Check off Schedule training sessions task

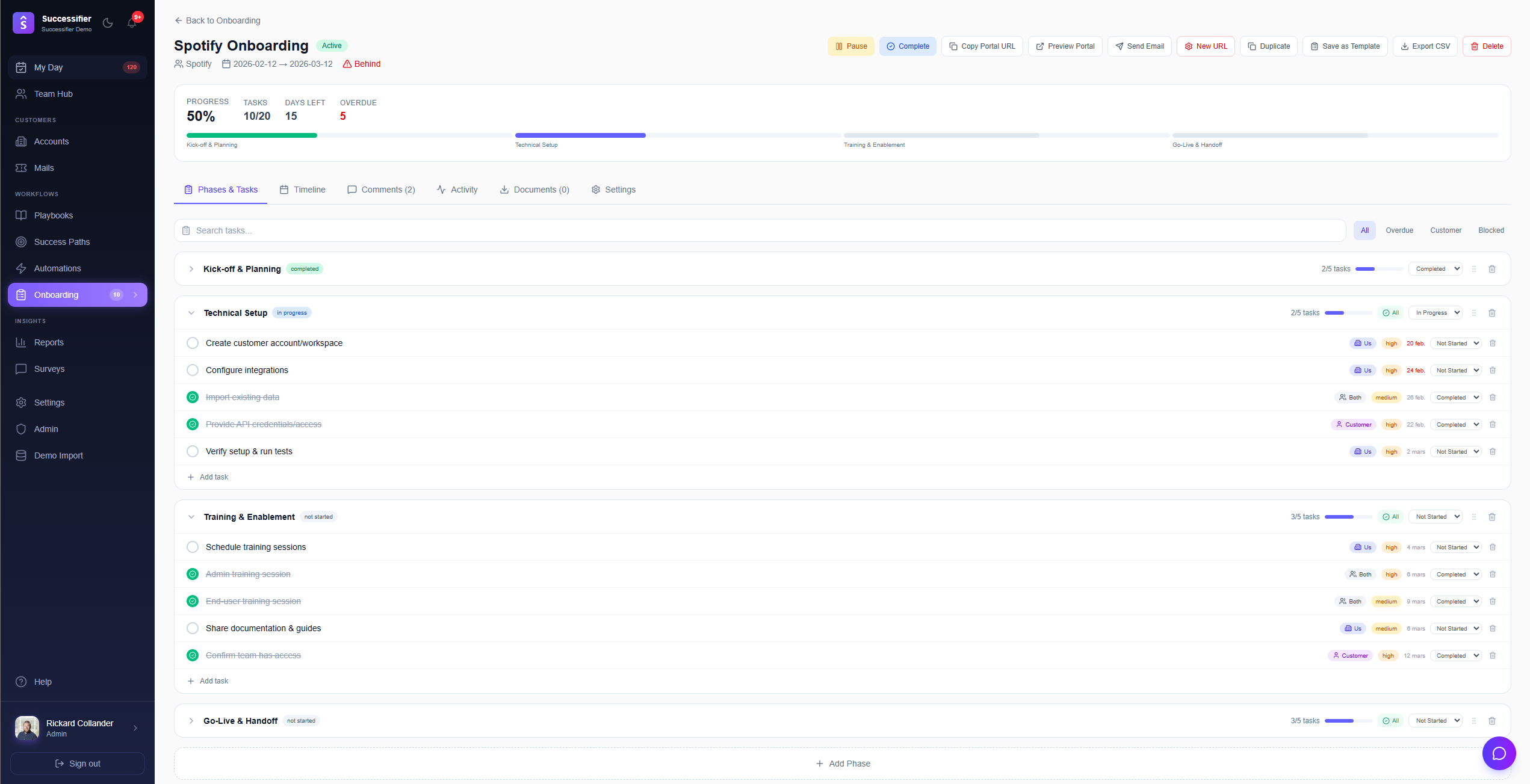[193, 547]
